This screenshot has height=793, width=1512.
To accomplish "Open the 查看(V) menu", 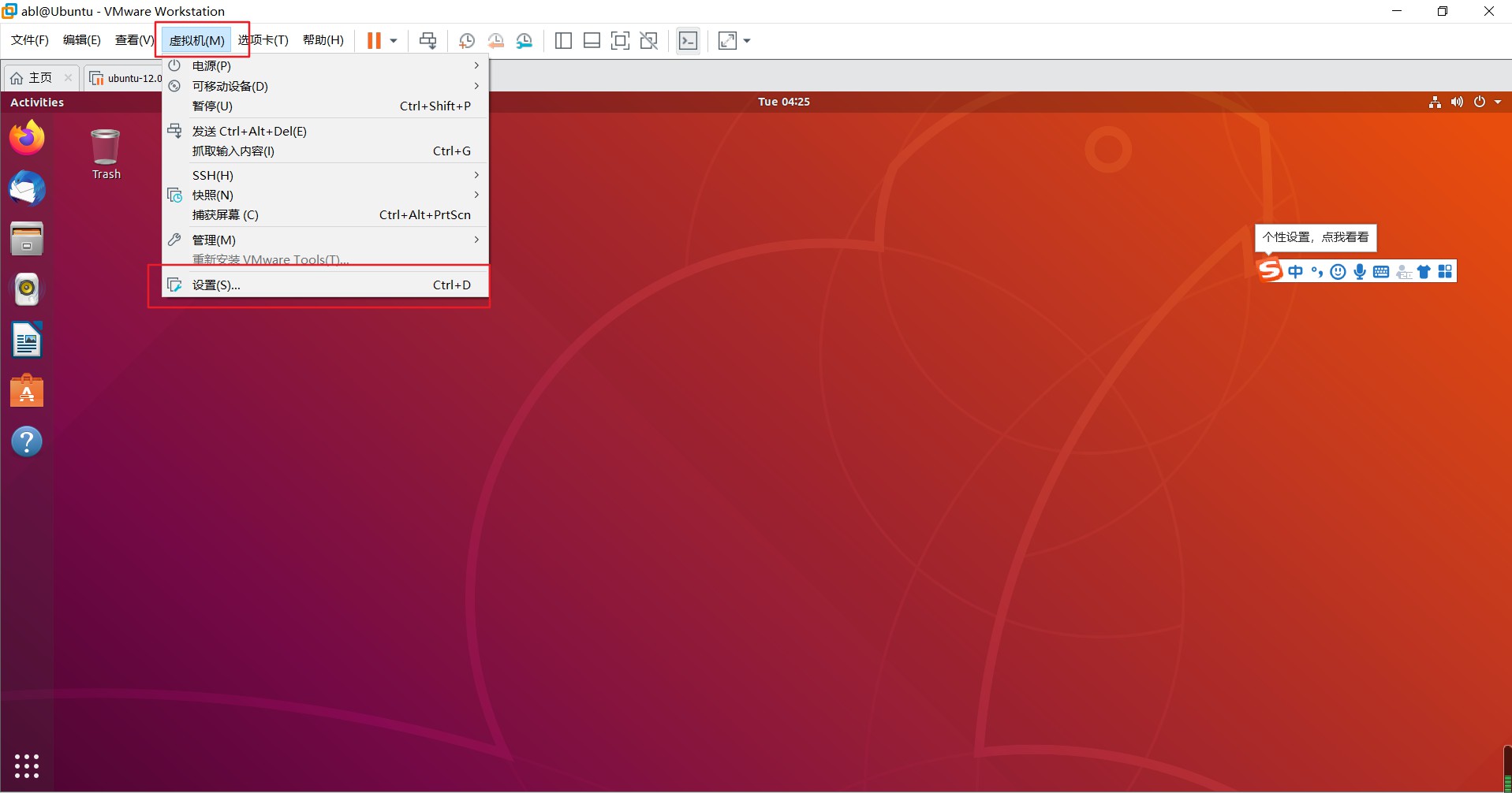I will (x=134, y=40).
